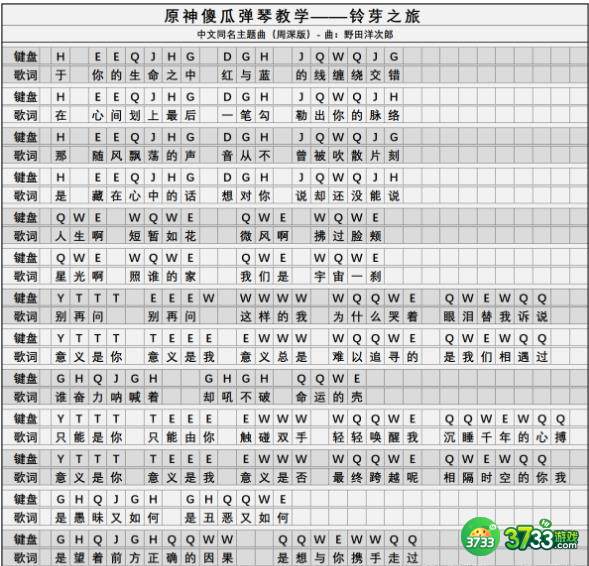
Task: Pick the lyric cell 携
Action: point(357,558)
